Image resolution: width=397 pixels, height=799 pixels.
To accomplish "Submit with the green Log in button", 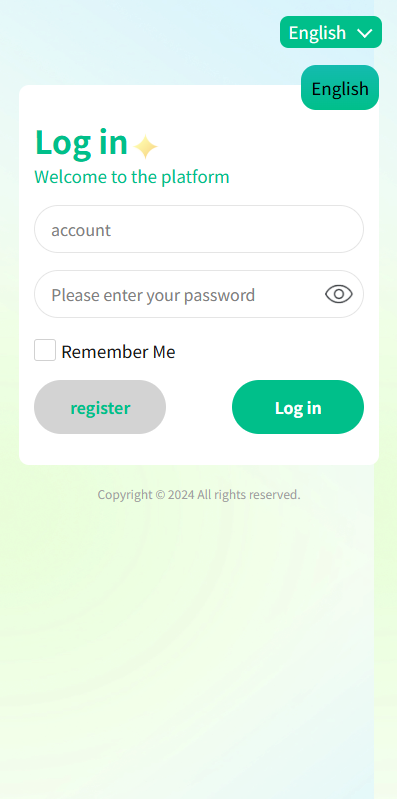I will point(298,407).
